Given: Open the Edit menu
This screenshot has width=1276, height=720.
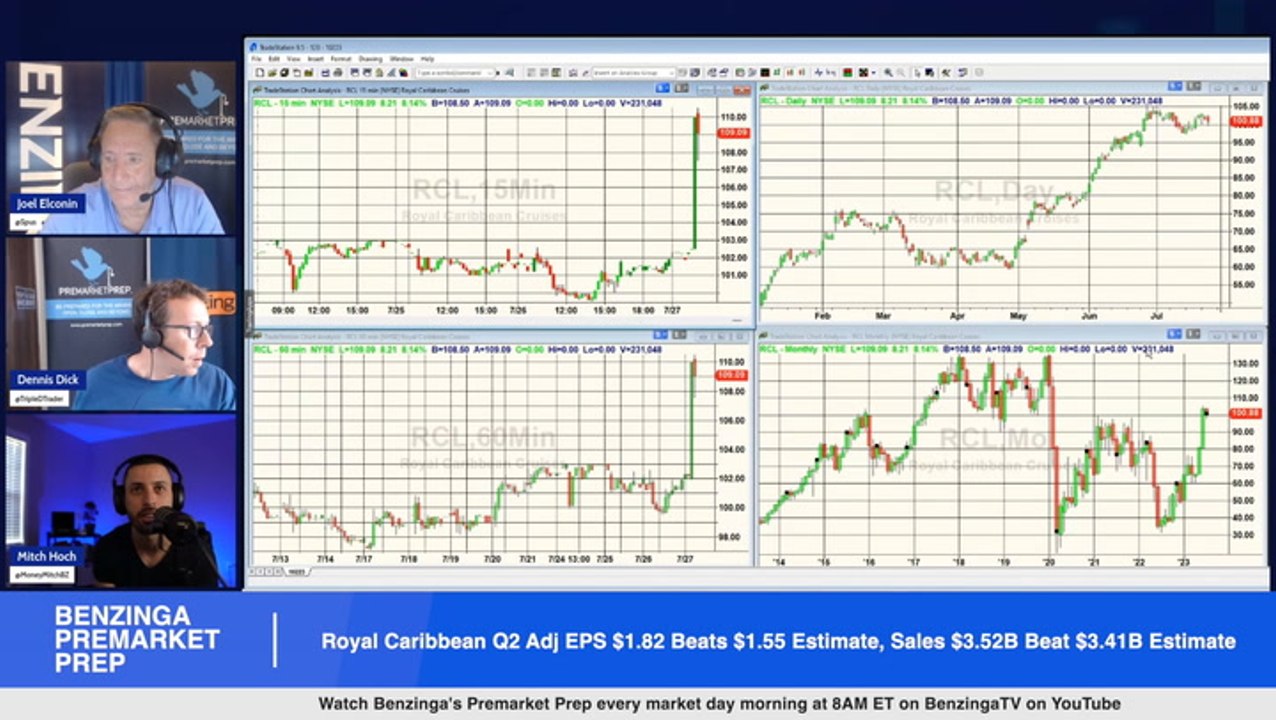Looking at the screenshot, I should point(274,59).
